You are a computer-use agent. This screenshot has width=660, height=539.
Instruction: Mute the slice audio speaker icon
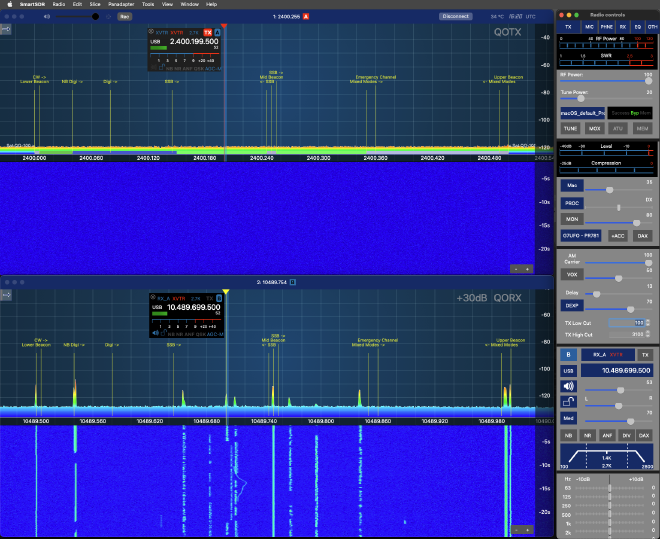568,385
